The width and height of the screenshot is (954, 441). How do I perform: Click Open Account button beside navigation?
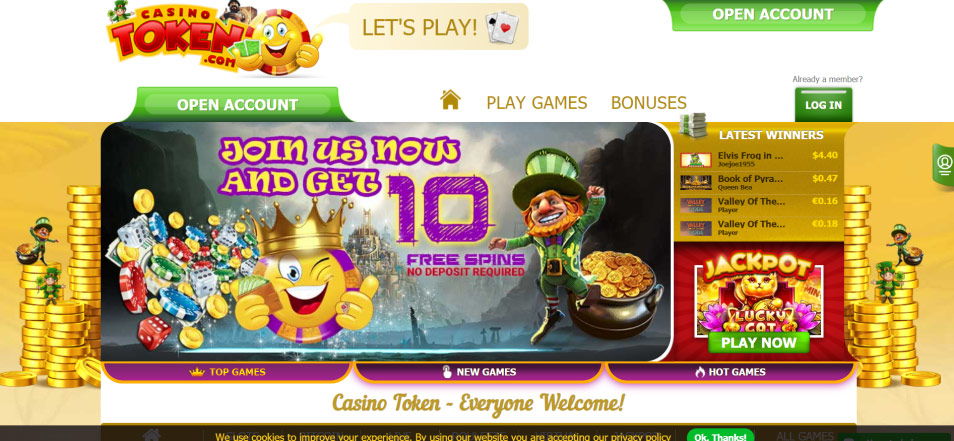click(237, 105)
